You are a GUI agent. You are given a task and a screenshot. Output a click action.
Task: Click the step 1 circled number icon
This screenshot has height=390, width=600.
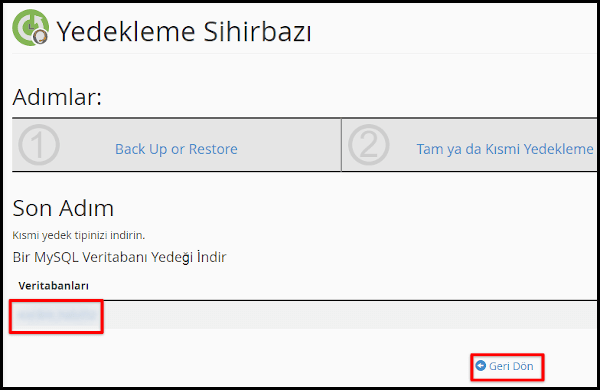pos(39,145)
